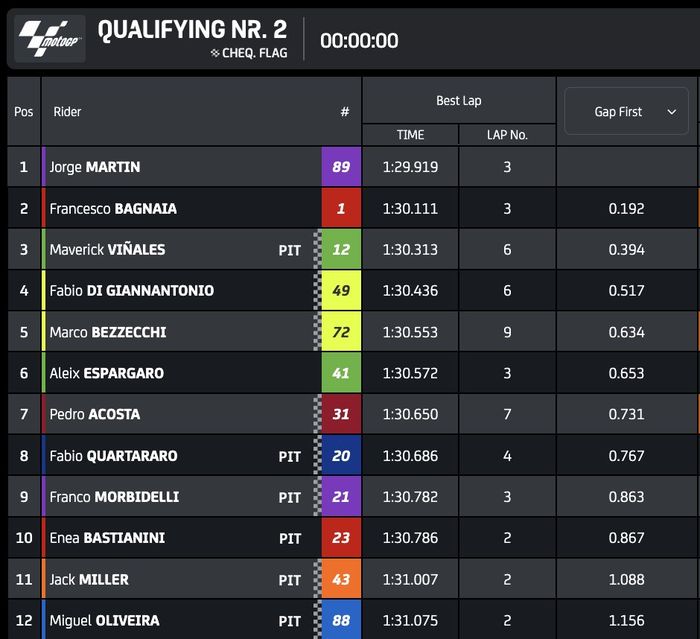Click the LAP No. column header
Viewport: 700px width, 639px height.
pos(507,135)
